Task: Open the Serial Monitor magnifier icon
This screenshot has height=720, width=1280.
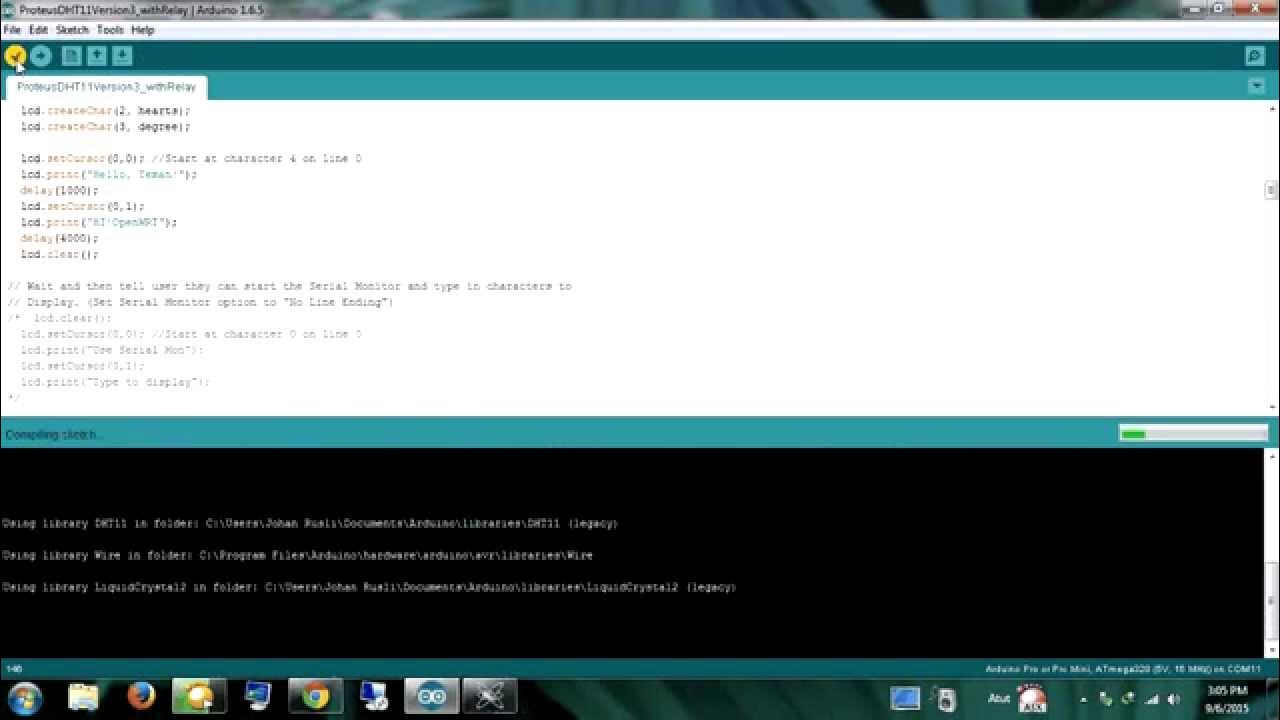Action: (1255, 56)
